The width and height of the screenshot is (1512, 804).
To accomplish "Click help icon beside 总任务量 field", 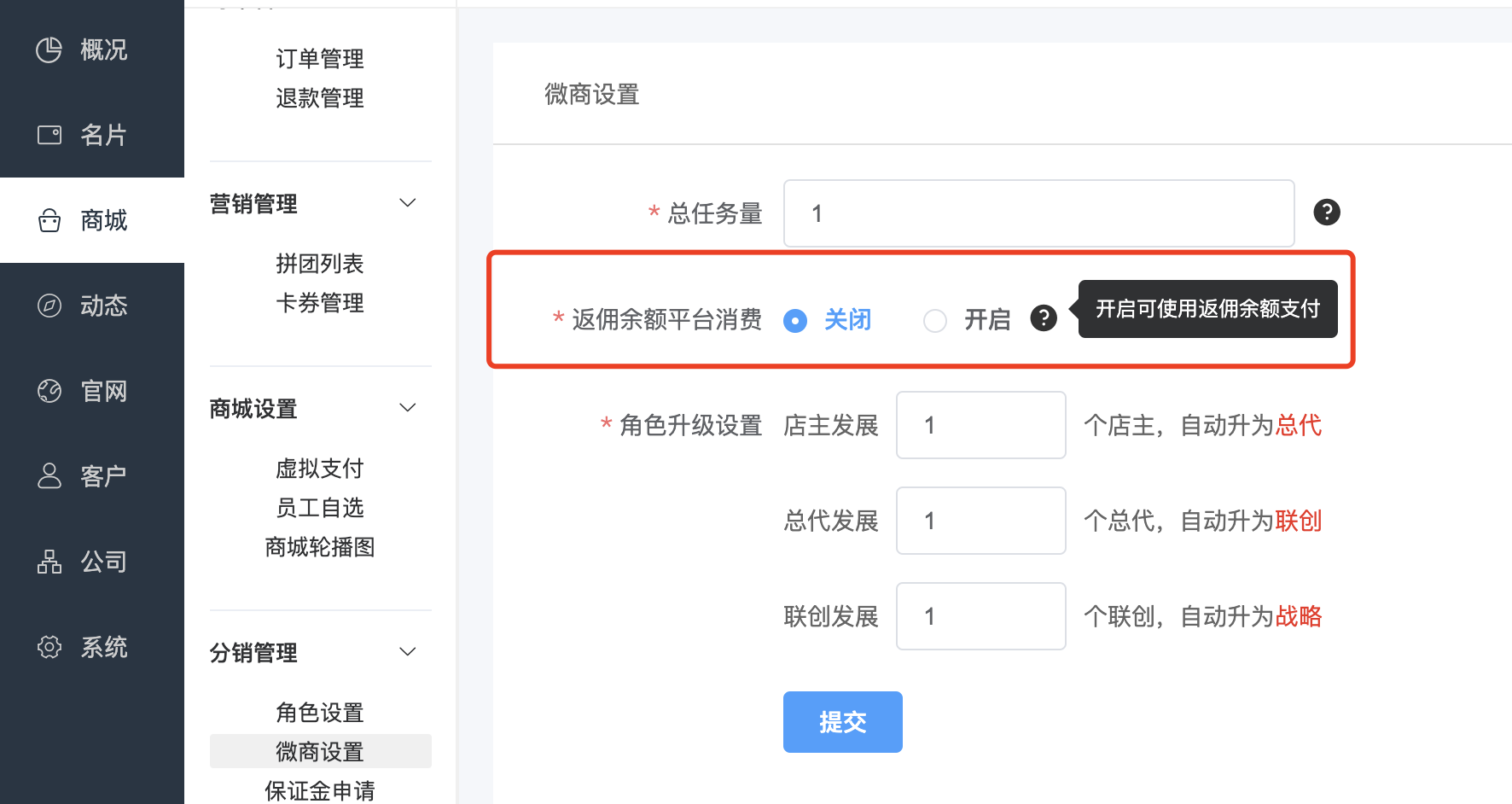I will (x=1327, y=212).
